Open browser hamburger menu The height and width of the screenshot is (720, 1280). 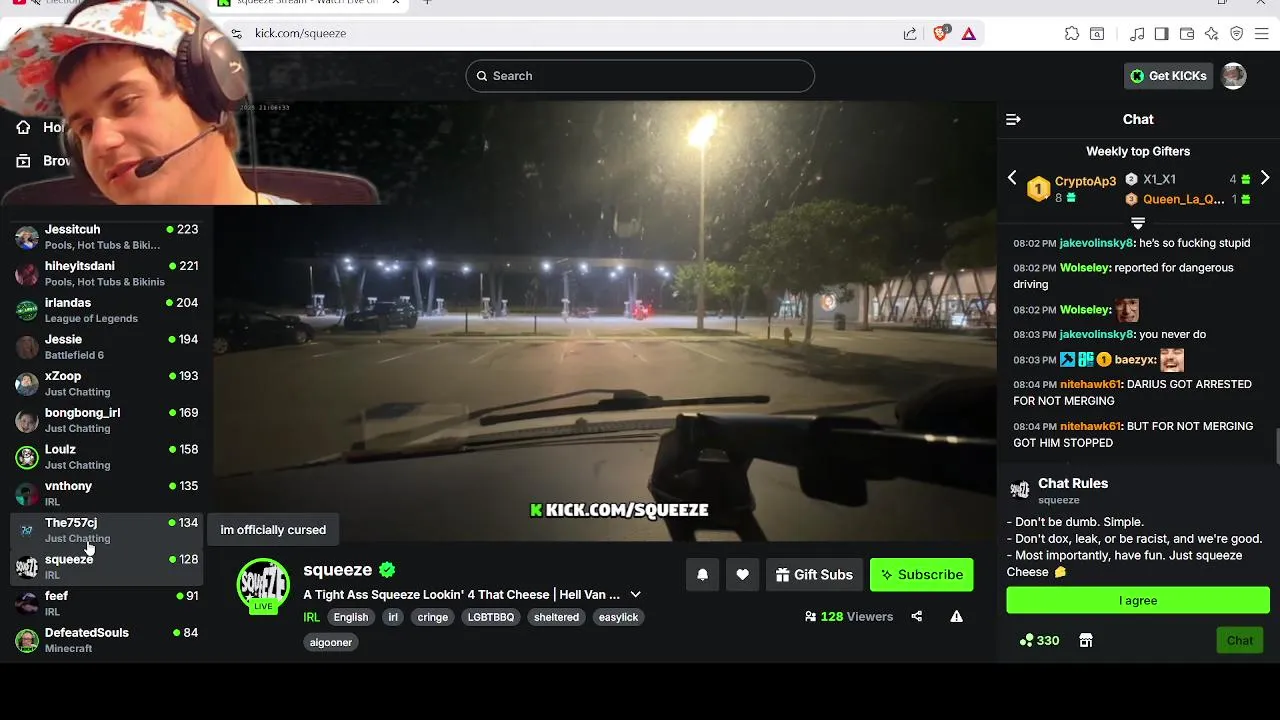coord(1262,33)
